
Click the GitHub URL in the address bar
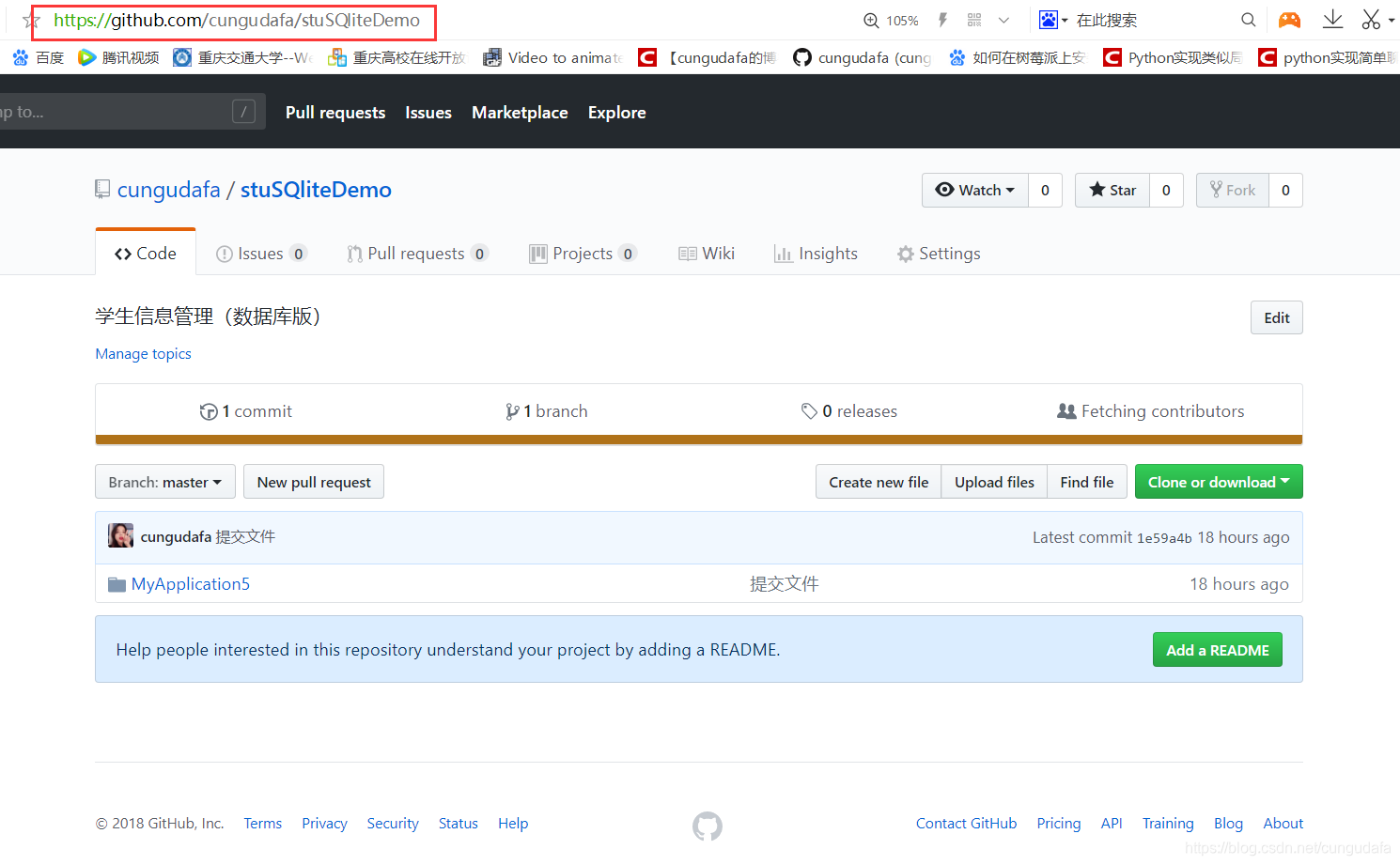(237, 21)
